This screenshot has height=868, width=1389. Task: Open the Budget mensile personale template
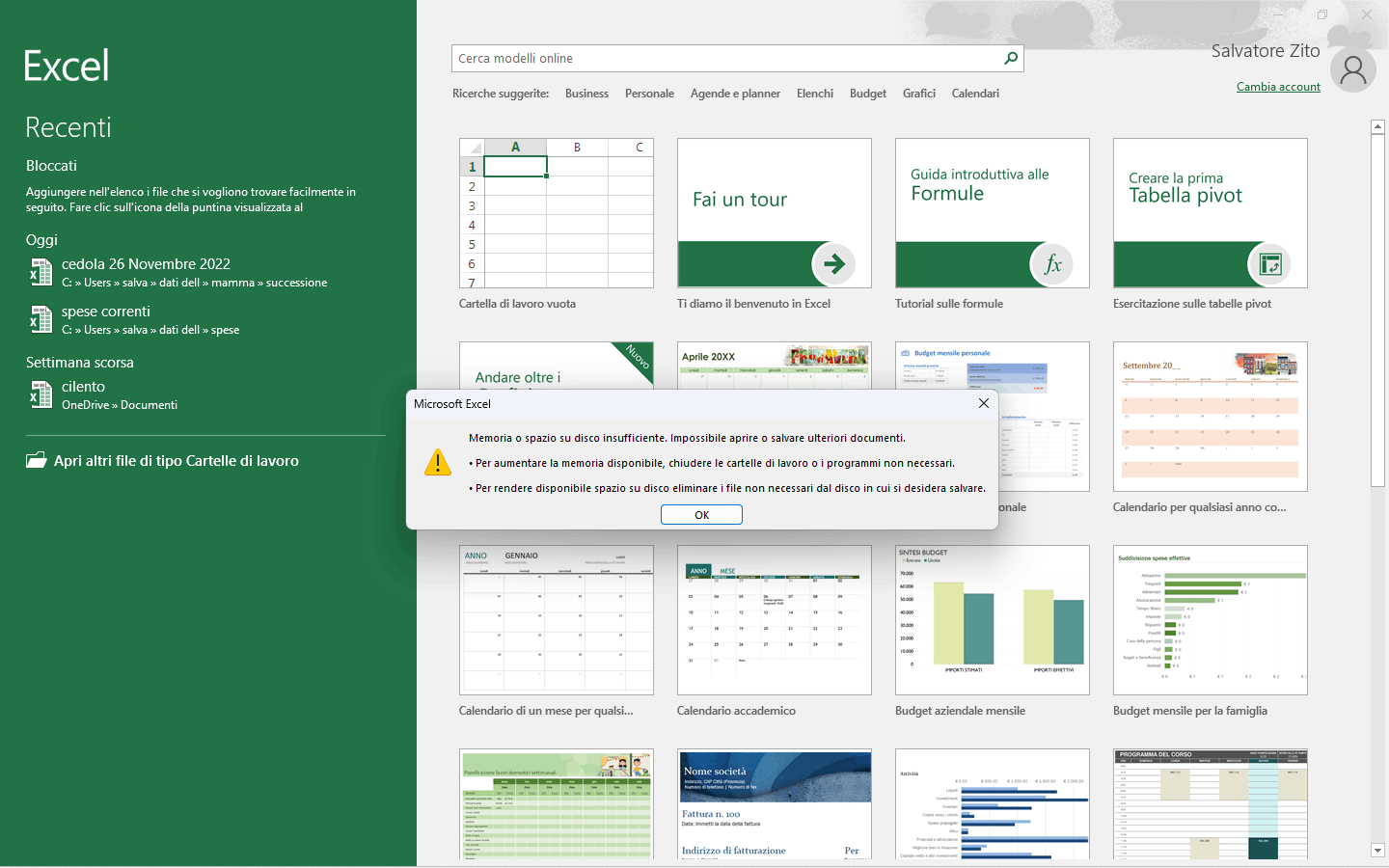pyautogui.click(x=1045, y=417)
